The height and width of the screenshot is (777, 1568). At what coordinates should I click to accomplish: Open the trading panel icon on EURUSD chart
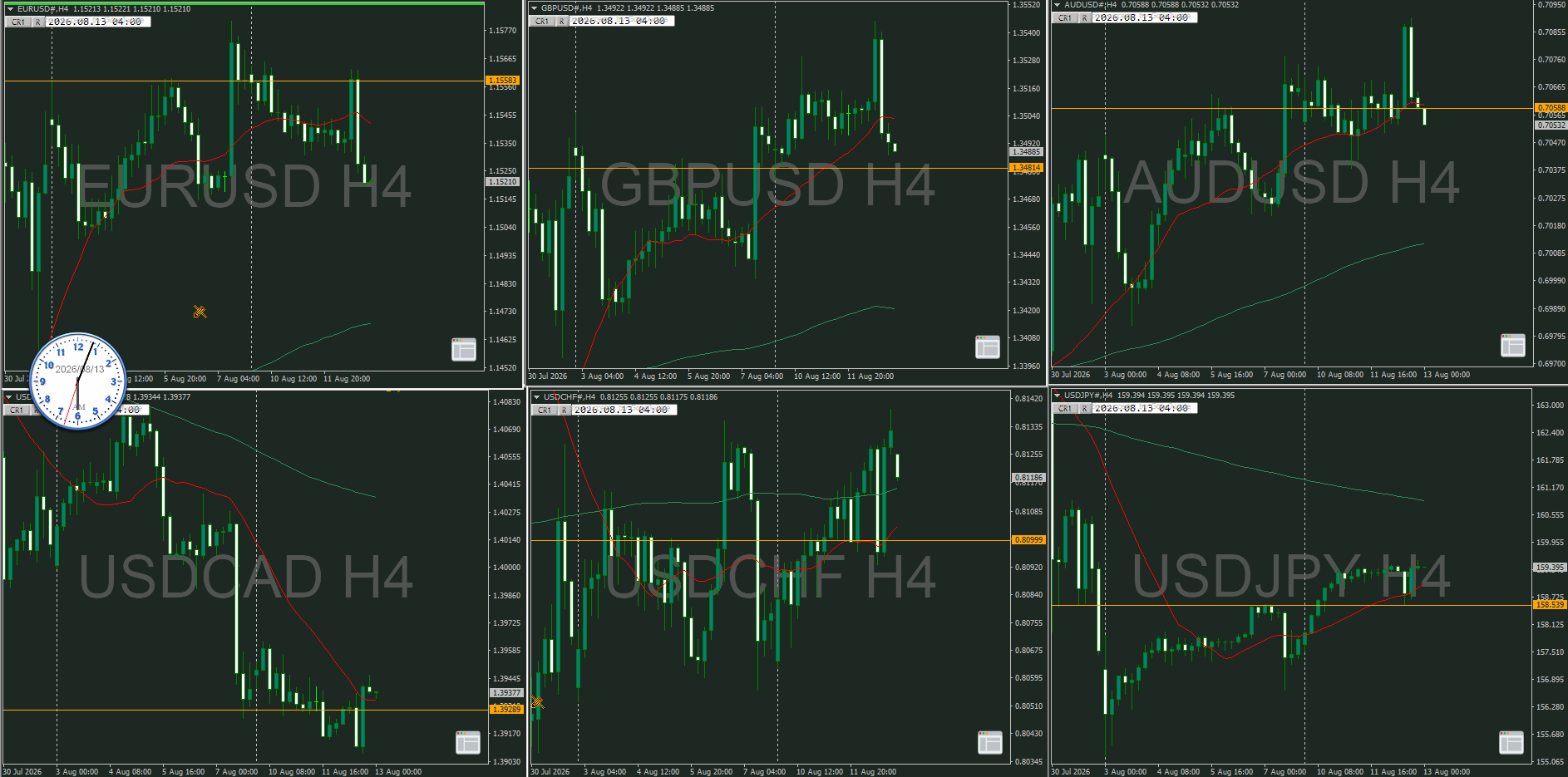[464, 349]
